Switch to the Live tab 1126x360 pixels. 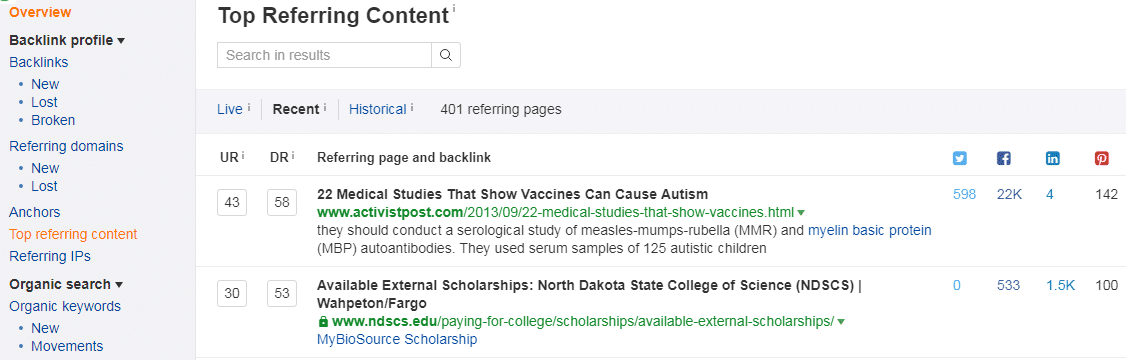point(230,109)
